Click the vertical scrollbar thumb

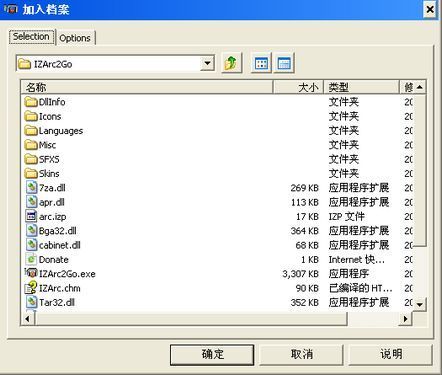tap(420, 170)
